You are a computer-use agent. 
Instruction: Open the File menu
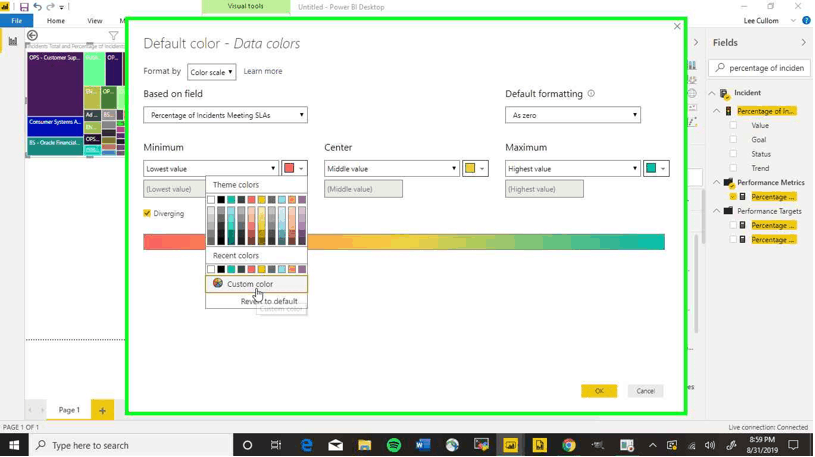click(17, 21)
